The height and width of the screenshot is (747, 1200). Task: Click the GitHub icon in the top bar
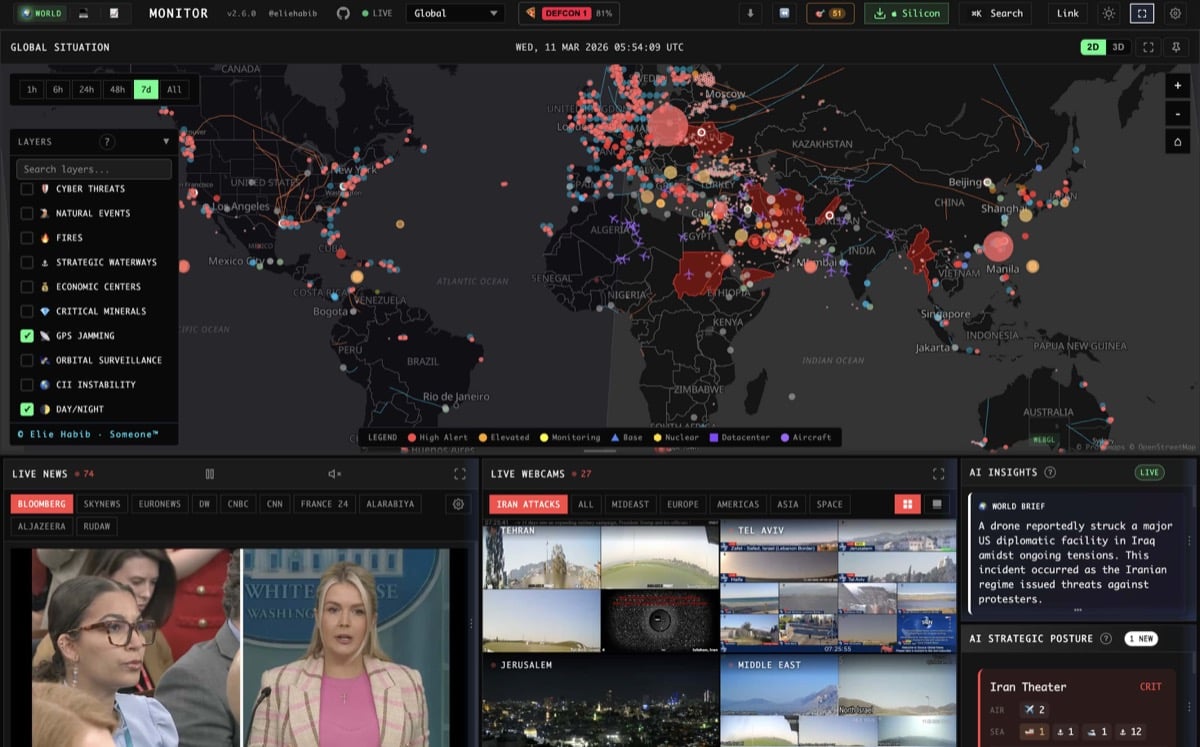[x=345, y=14]
